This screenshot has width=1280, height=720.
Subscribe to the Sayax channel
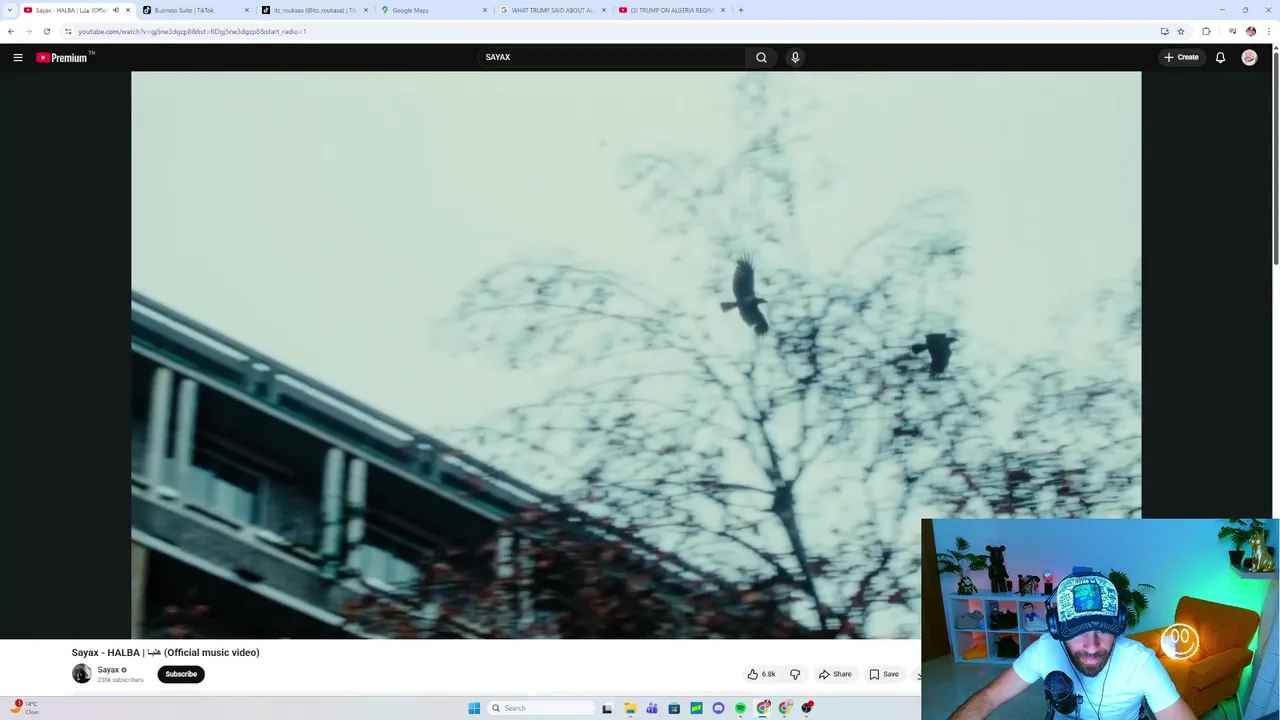tap(181, 674)
